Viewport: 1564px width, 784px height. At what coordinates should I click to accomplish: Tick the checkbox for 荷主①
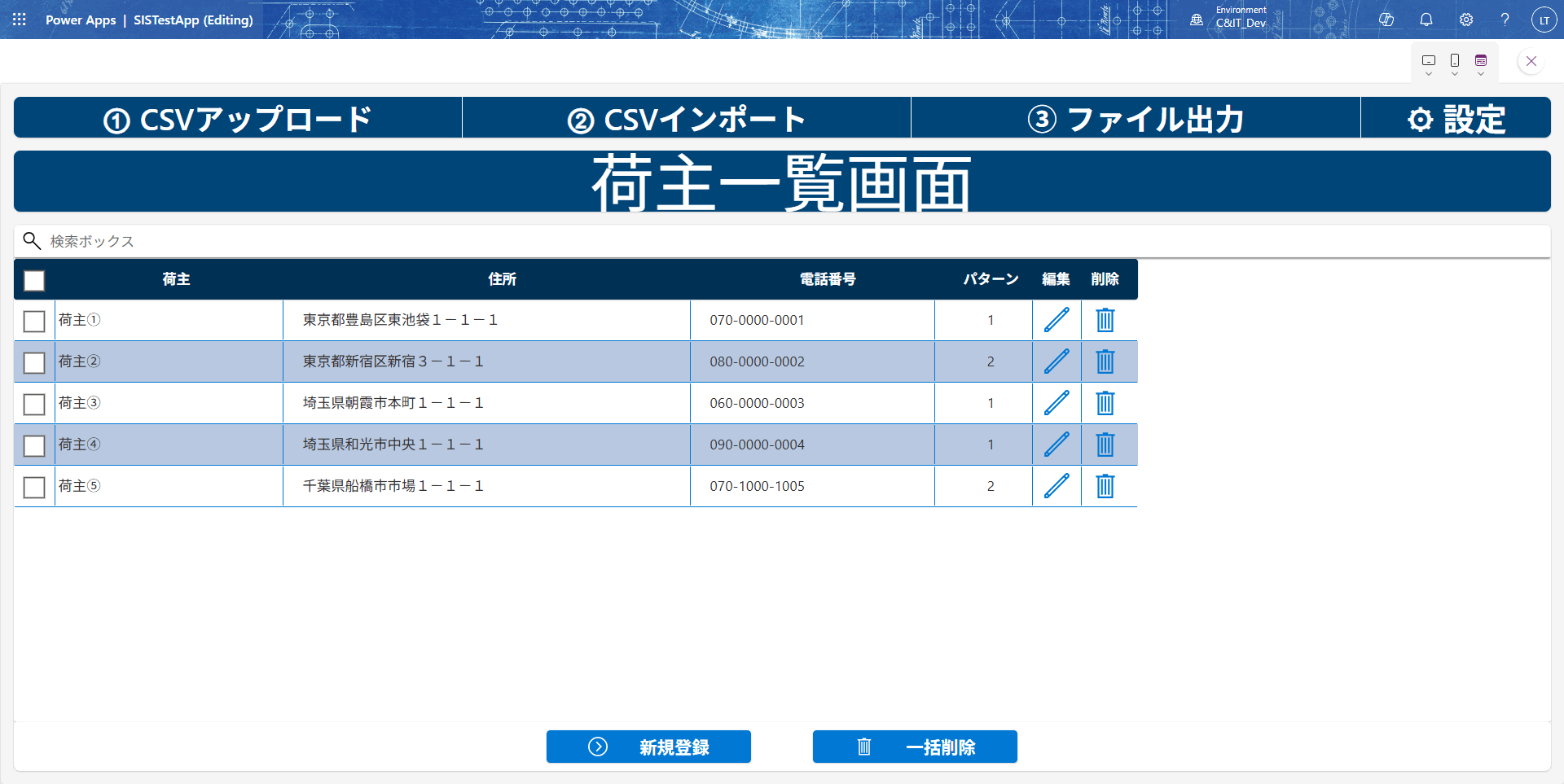(x=34, y=322)
